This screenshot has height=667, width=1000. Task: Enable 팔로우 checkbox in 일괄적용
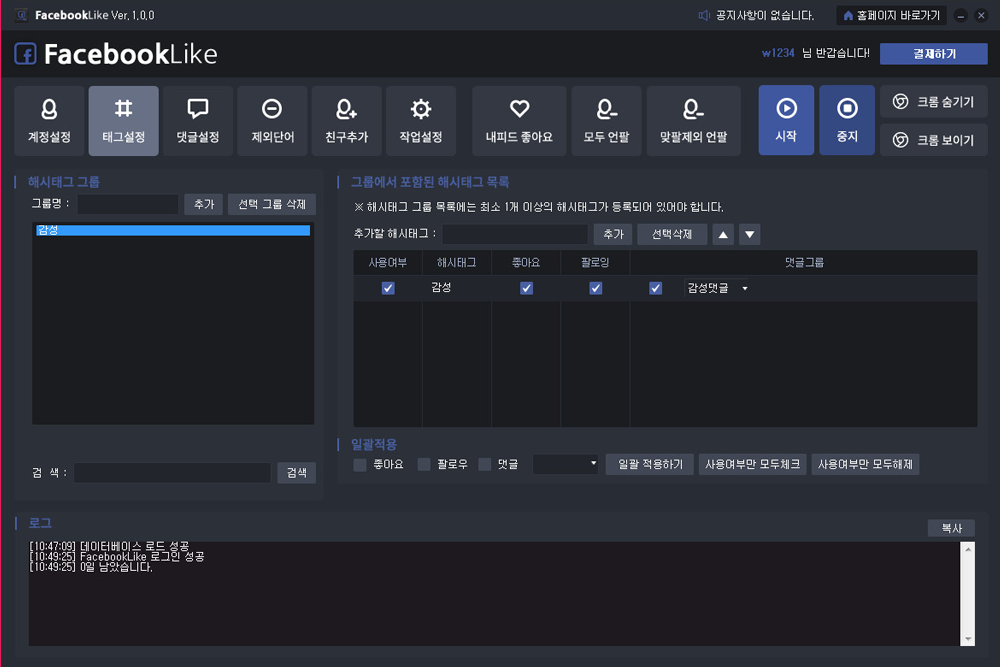click(424, 465)
